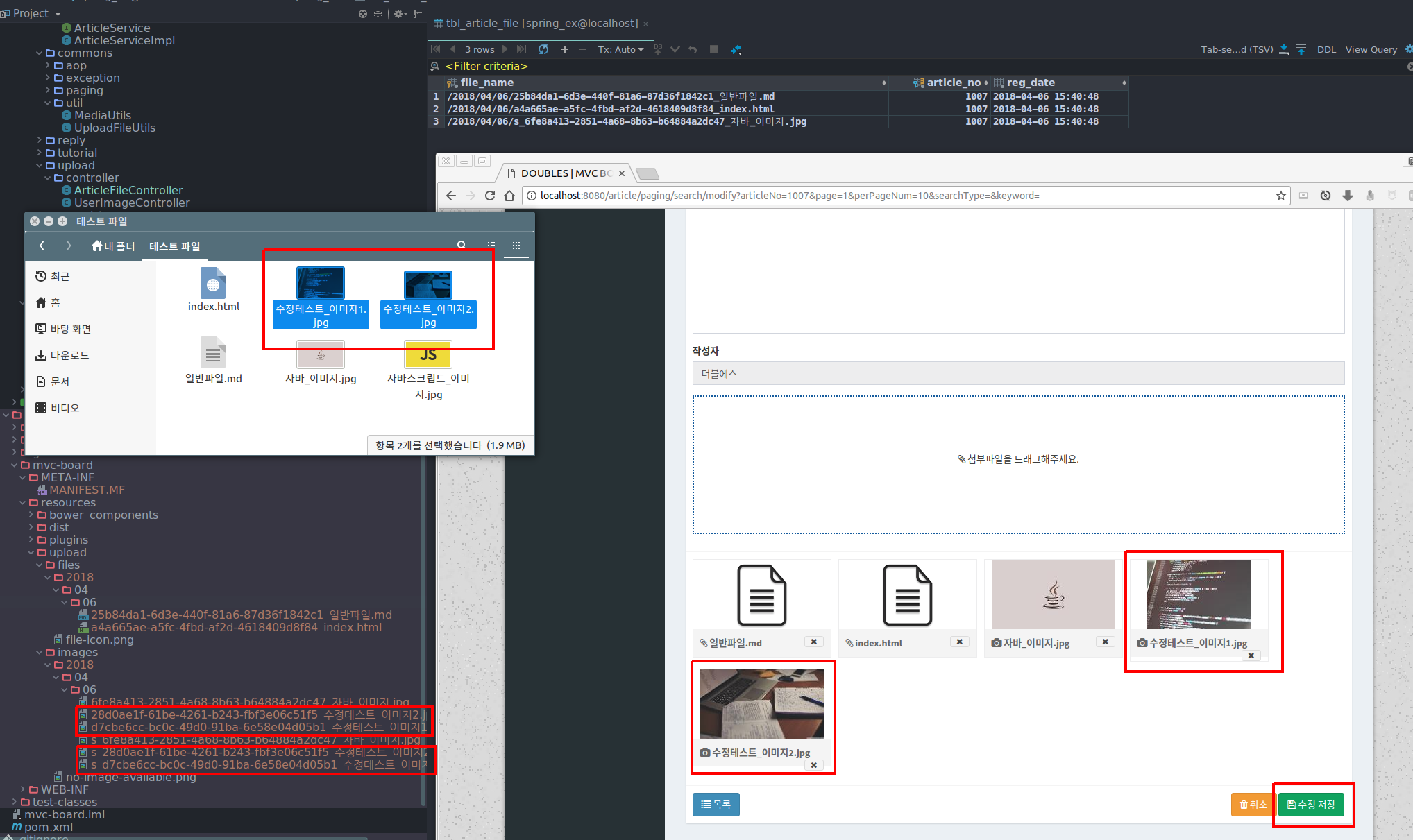The image size is (1413, 840).
Task: Click the blue 목록 button
Action: 716,805
